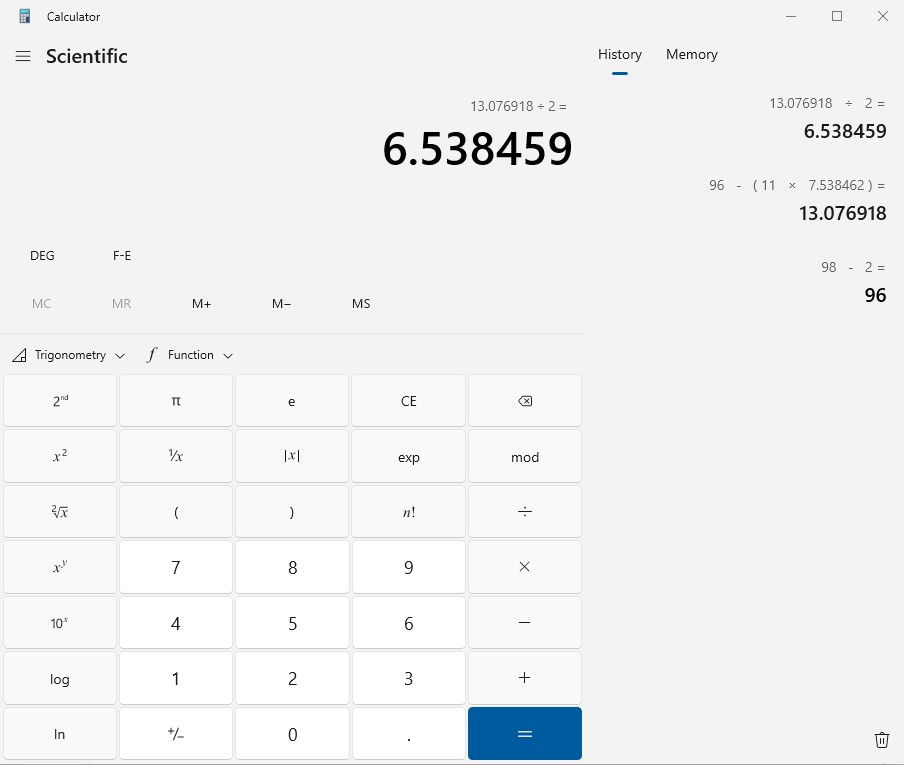The height and width of the screenshot is (765, 904).
Task: Click the 10 to the x key
Action: tap(60, 623)
